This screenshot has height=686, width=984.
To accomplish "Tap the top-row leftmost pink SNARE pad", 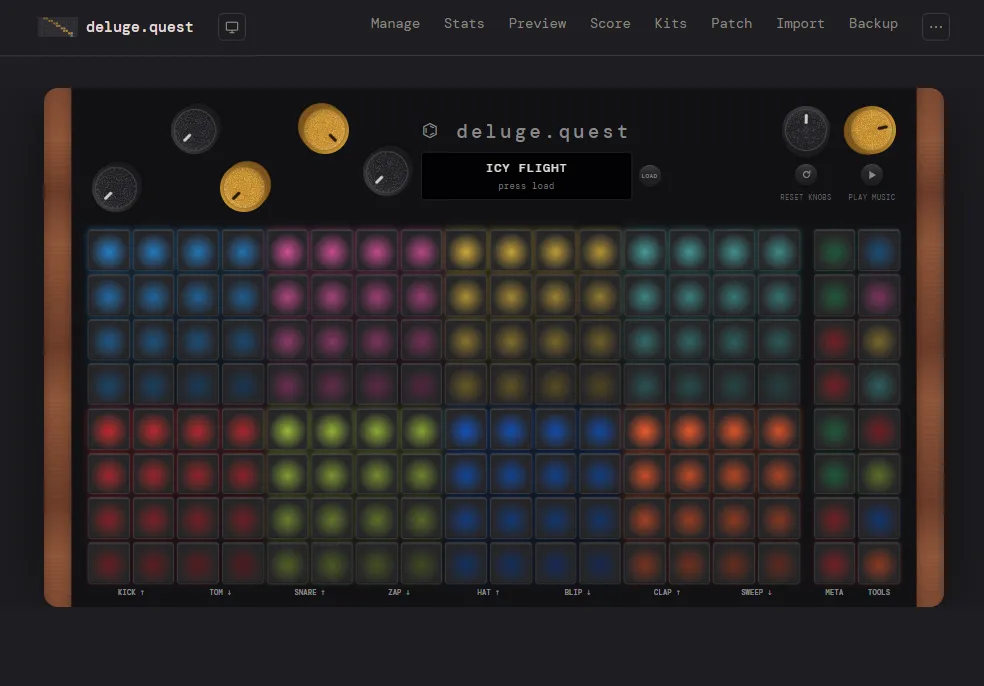I will tap(287, 251).
